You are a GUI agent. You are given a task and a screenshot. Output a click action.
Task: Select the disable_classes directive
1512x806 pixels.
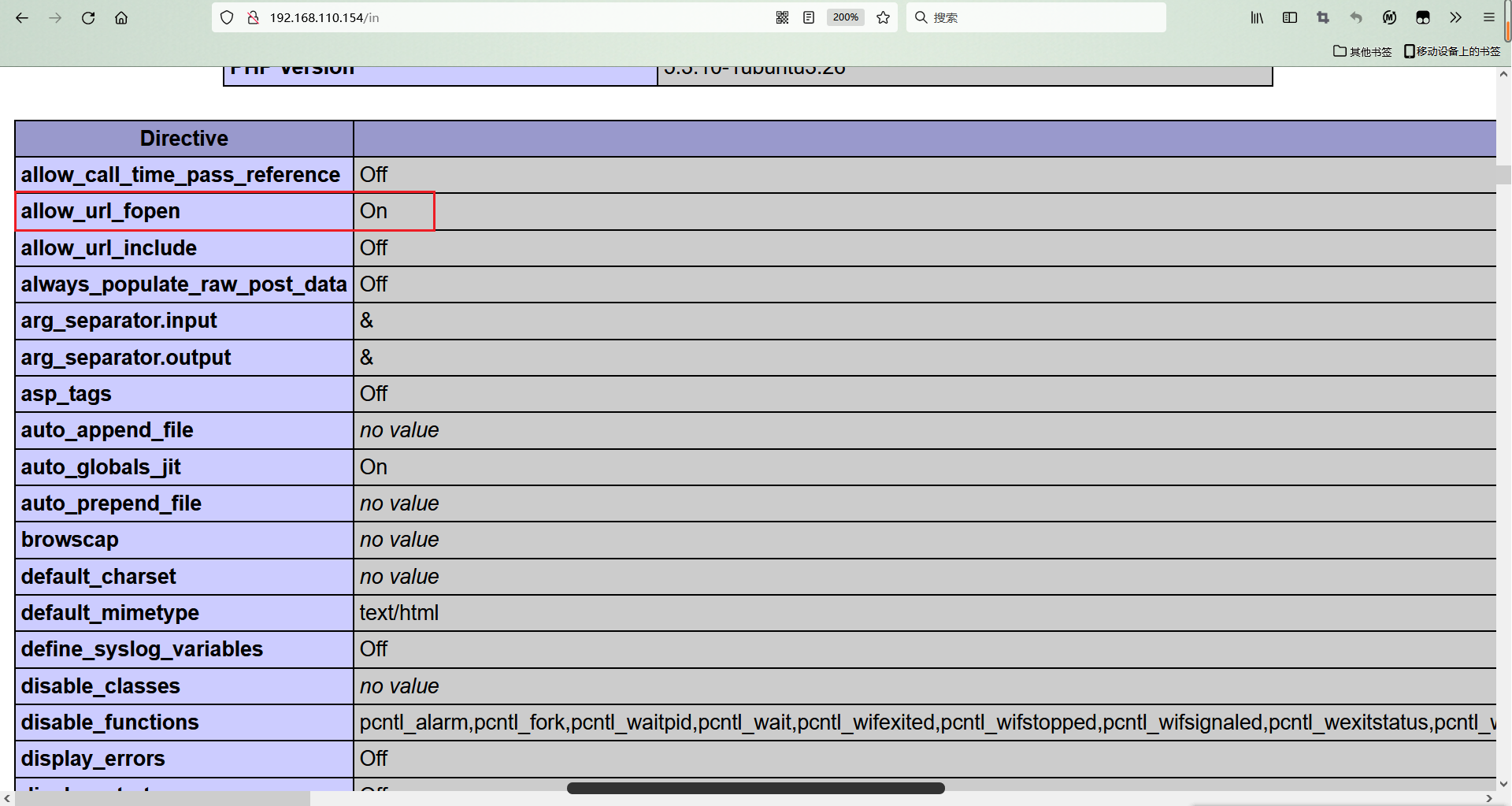pyautogui.click(x=101, y=686)
